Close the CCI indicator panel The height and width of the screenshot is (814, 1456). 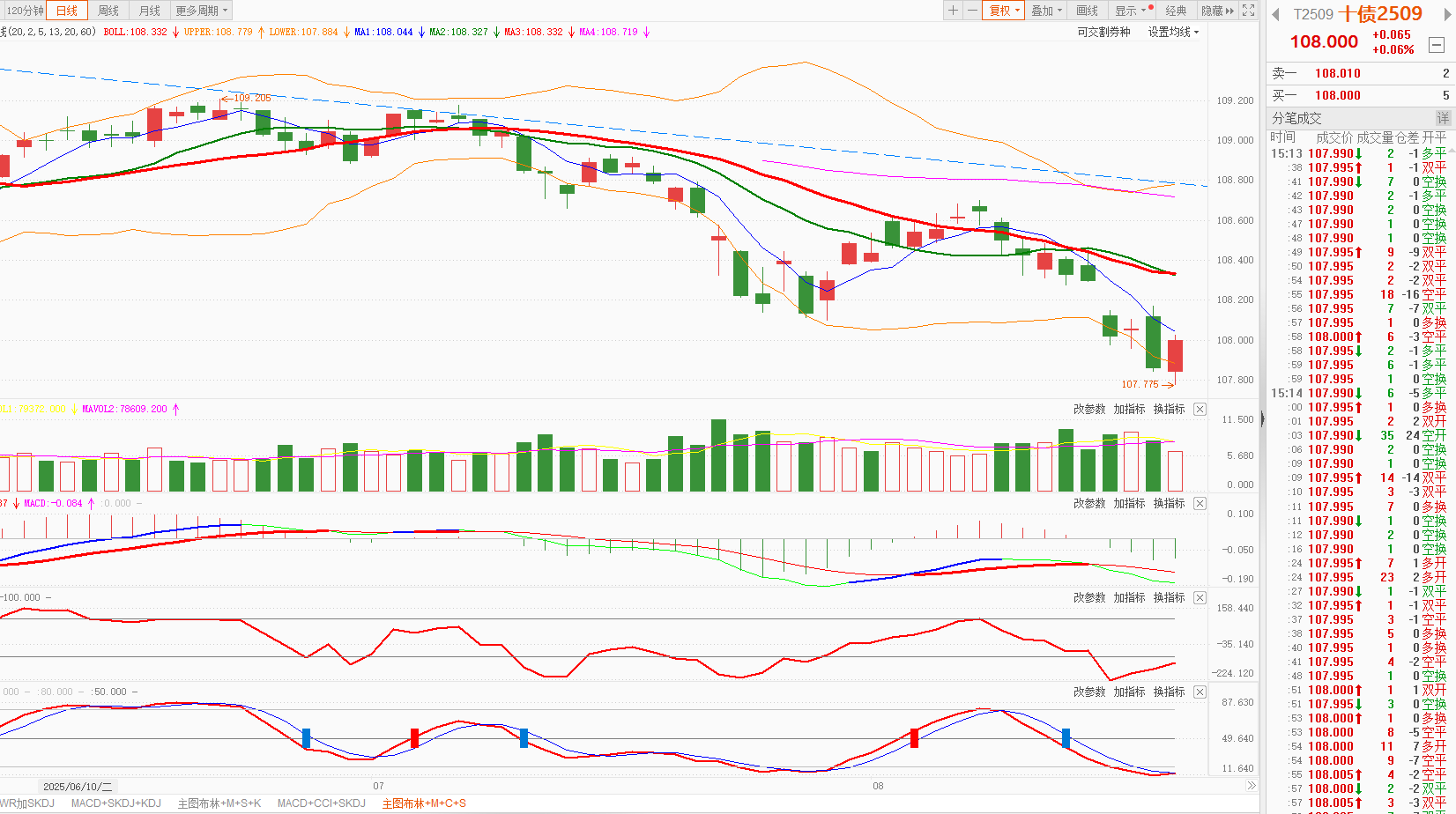(x=1200, y=597)
